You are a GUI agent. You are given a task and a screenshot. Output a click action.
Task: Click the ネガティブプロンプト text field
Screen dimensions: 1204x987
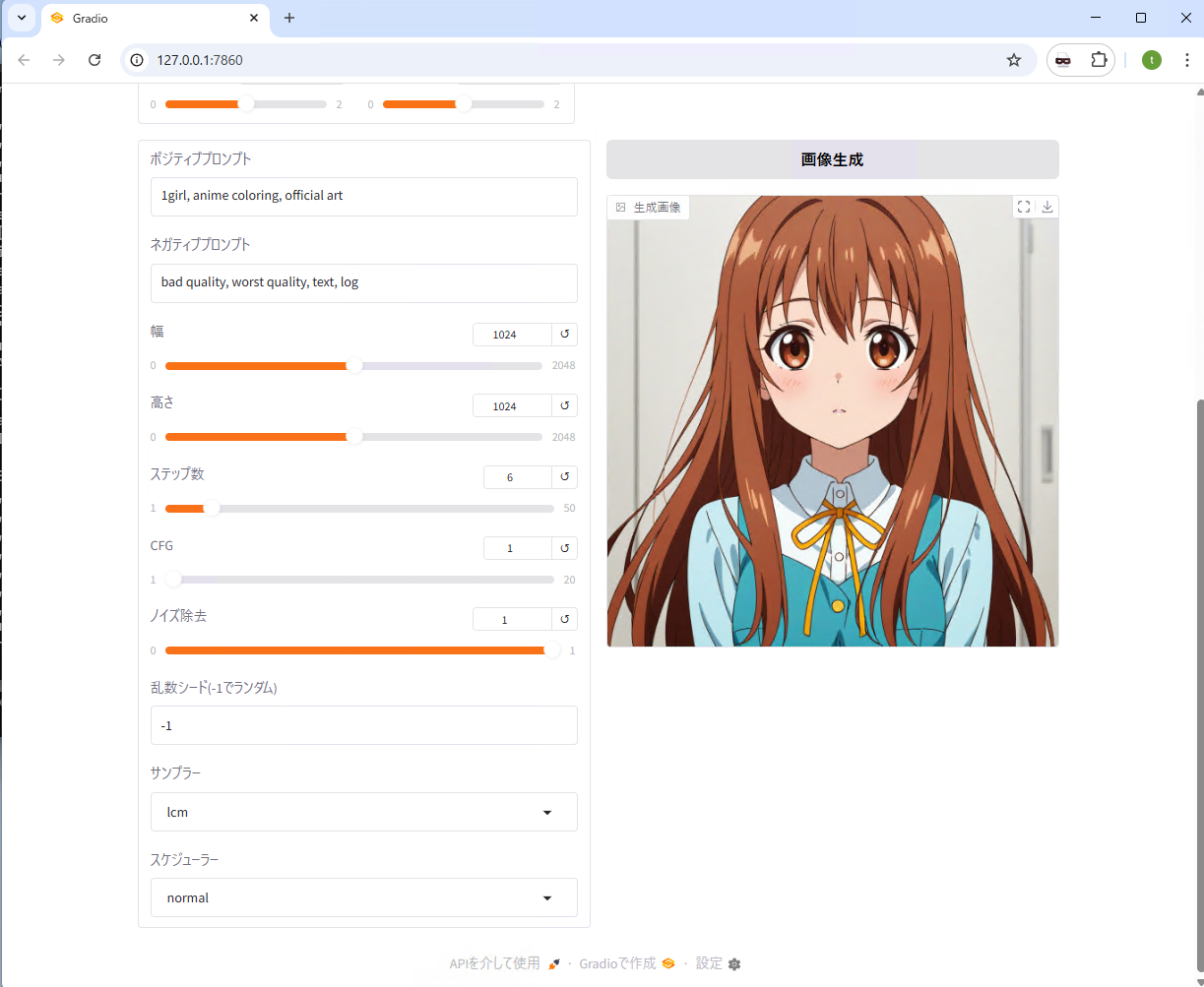[364, 282]
